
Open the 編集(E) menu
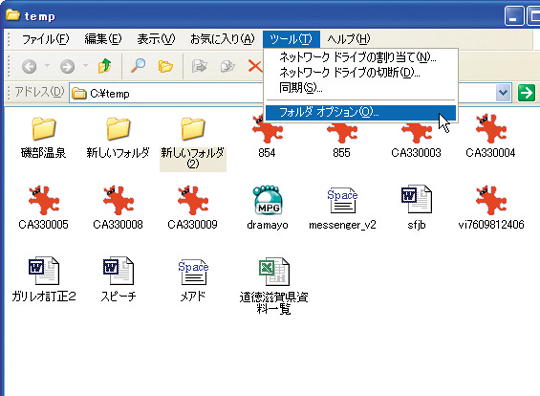(103, 39)
